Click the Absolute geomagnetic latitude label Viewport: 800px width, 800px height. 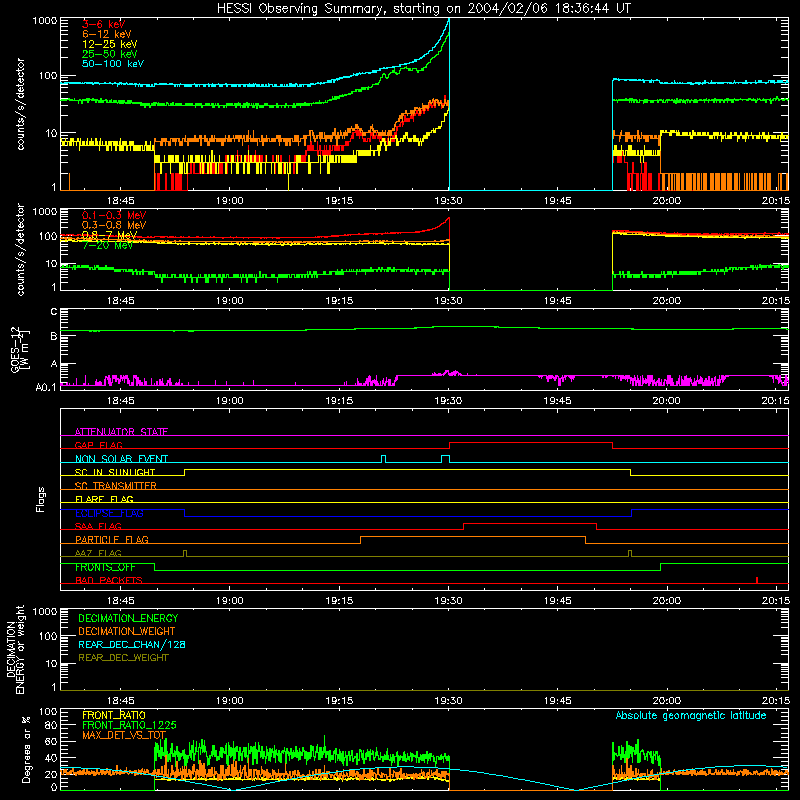(691, 715)
